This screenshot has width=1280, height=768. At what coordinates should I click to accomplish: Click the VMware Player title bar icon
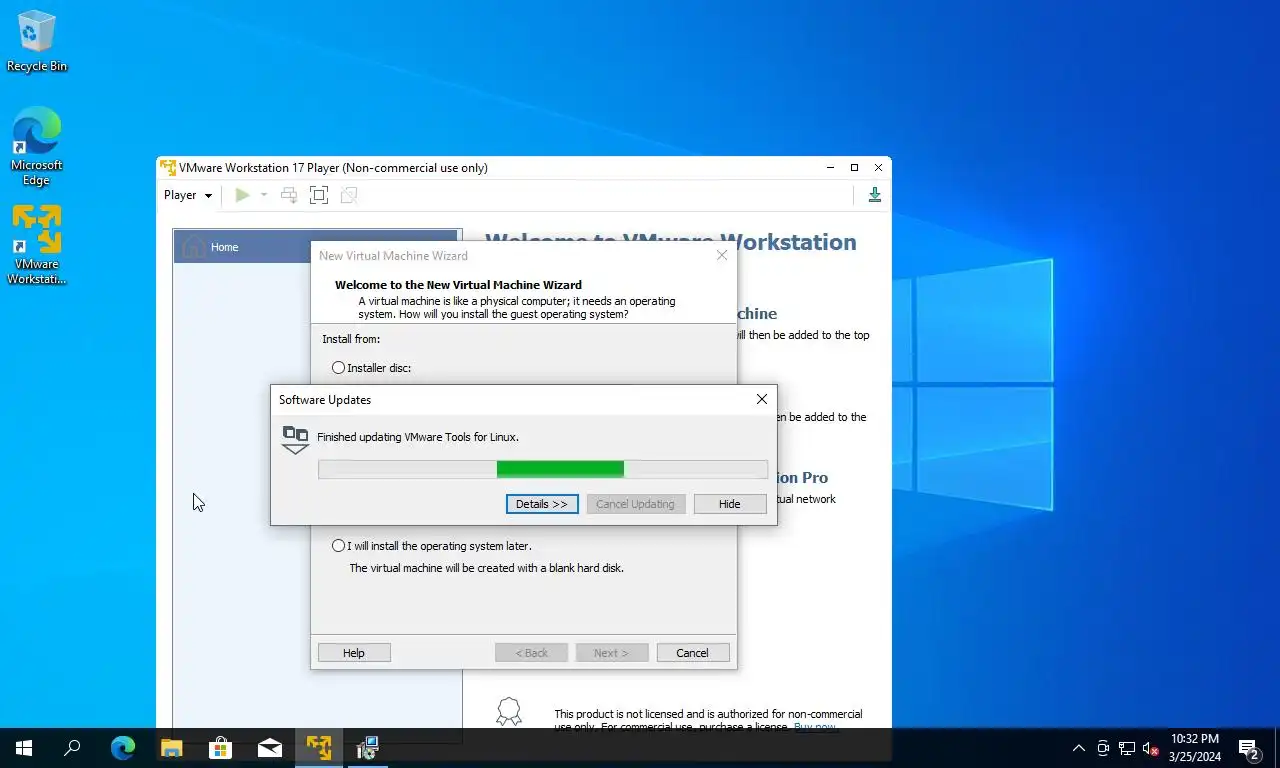[168, 167]
